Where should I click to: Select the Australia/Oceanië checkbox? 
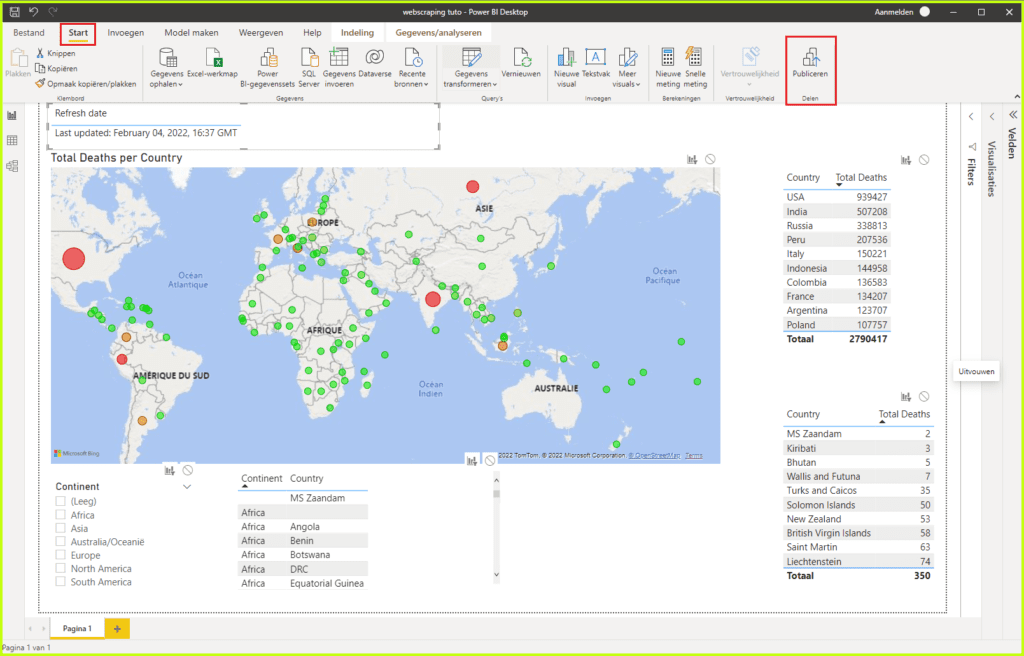[61, 542]
